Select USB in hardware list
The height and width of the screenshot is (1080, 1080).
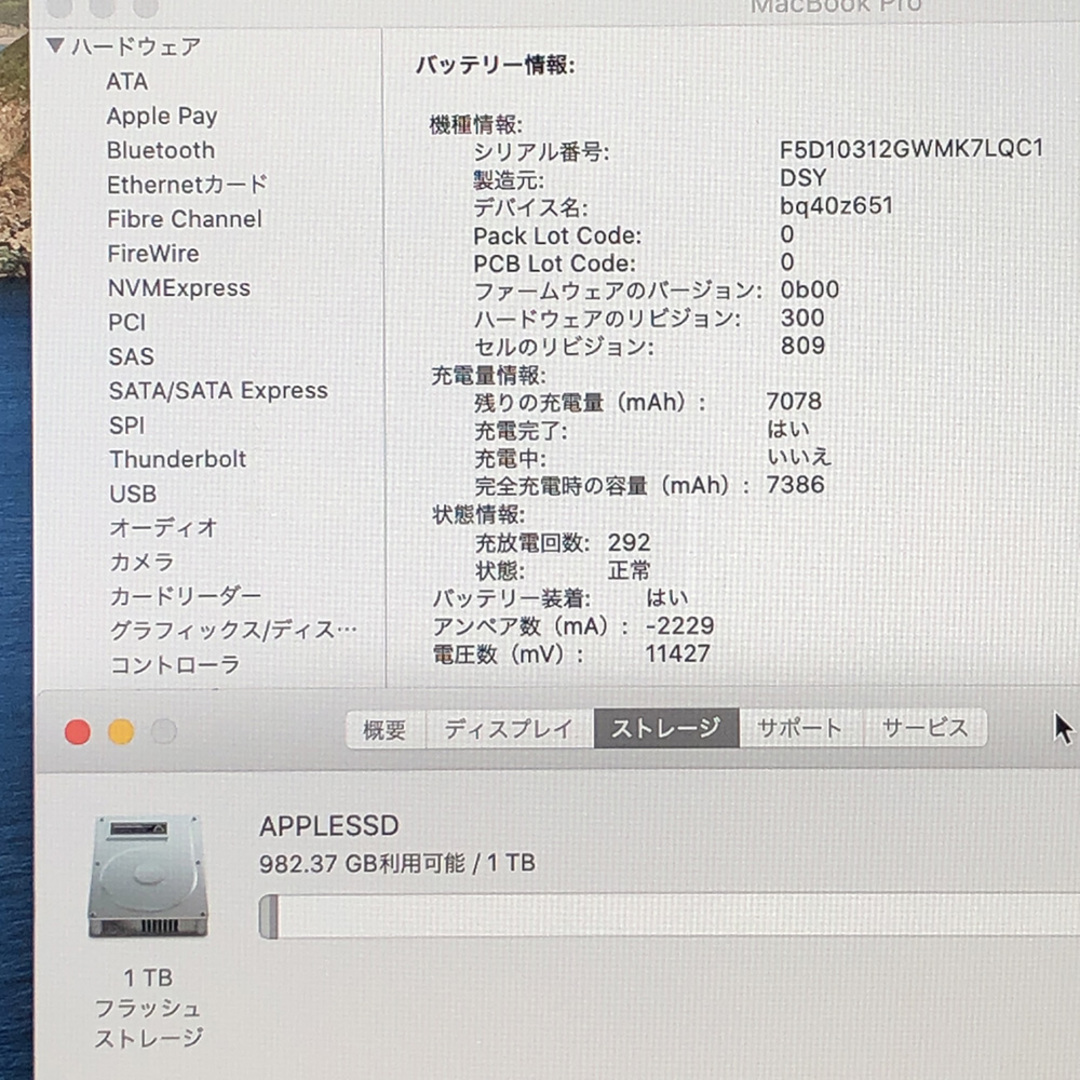click(x=134, y=494)
